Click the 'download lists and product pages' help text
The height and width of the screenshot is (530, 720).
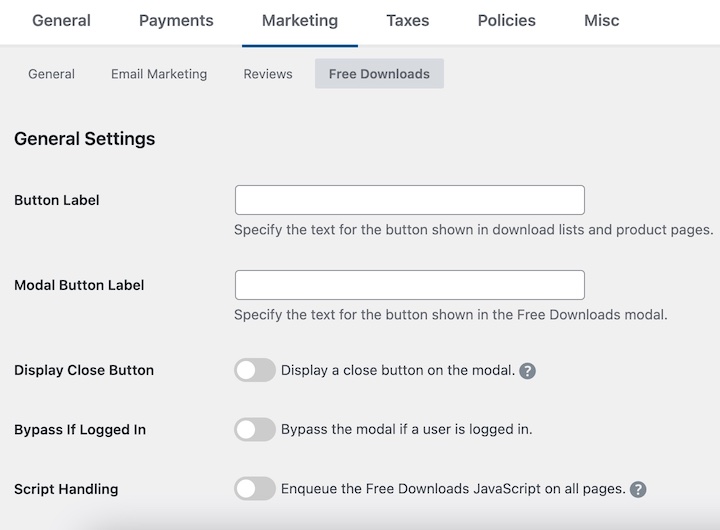click(474, 230)
